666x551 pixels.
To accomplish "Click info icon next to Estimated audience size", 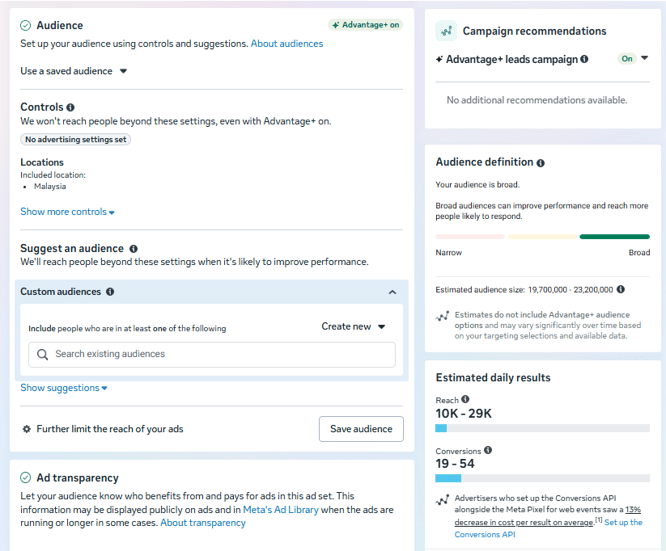I will (x=621, y=289).
